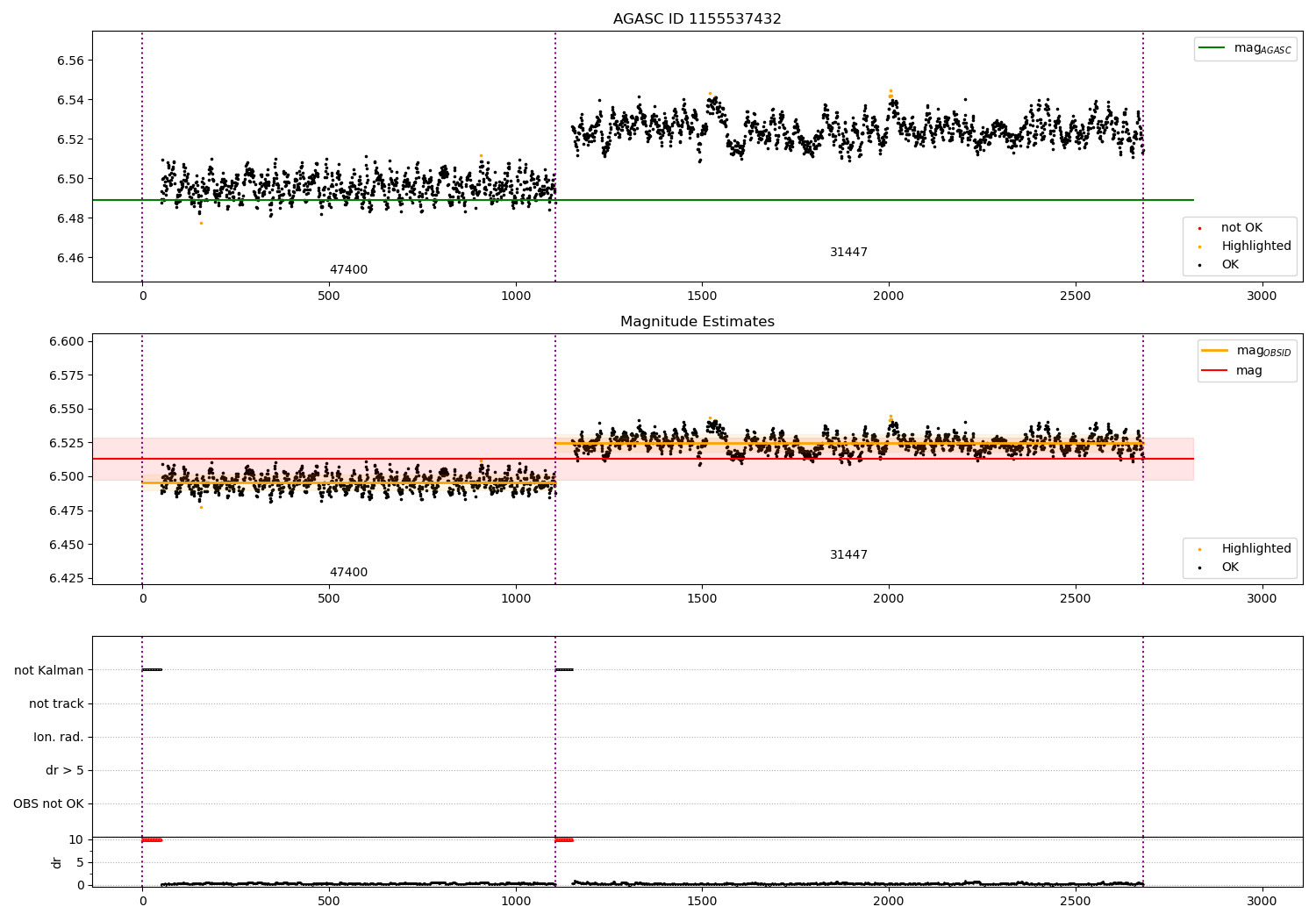Click the 'not track' axis label
Screen dimensions: 1316x921
point(56,703)
